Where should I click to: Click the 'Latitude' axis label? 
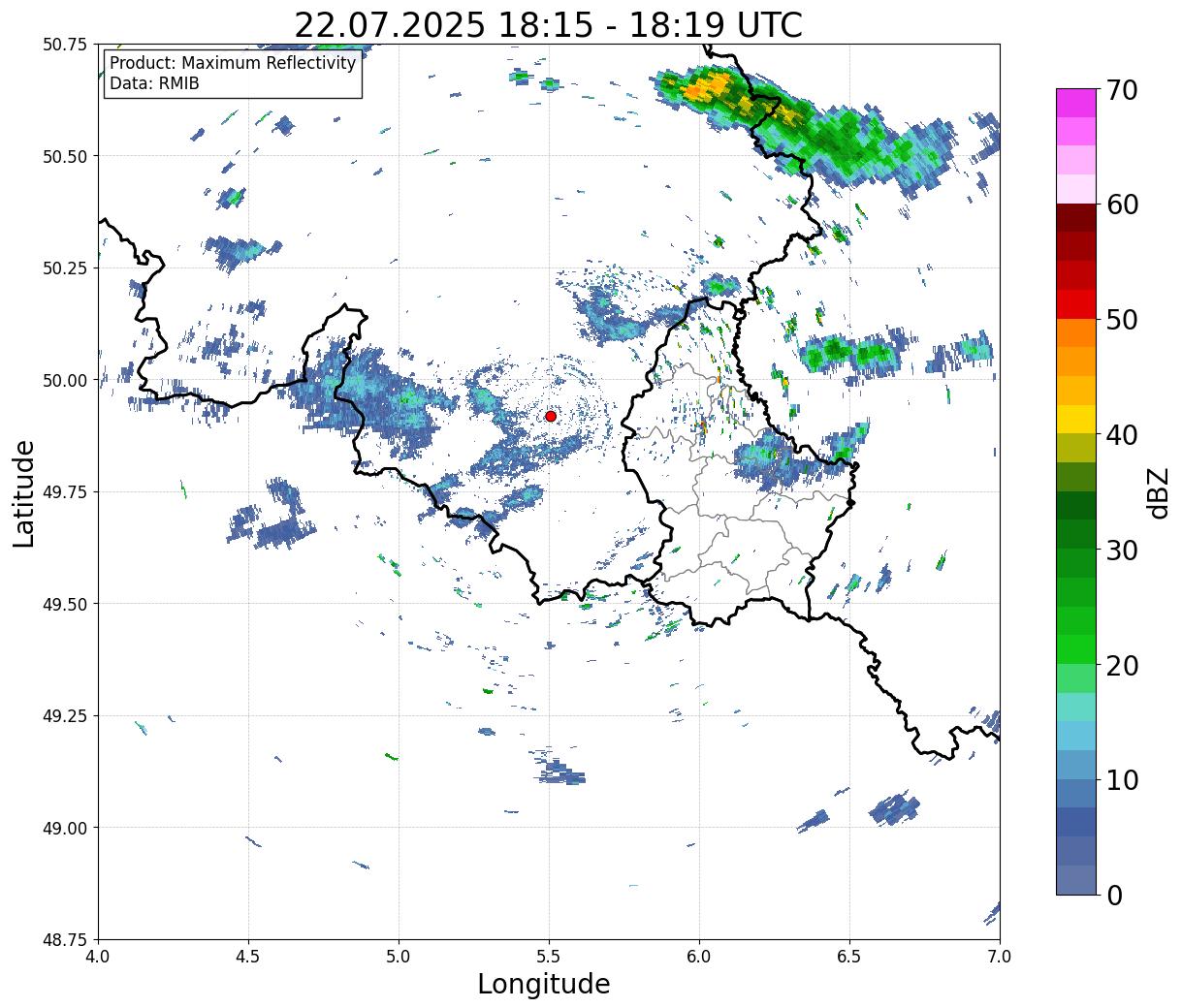pos(24,492)
